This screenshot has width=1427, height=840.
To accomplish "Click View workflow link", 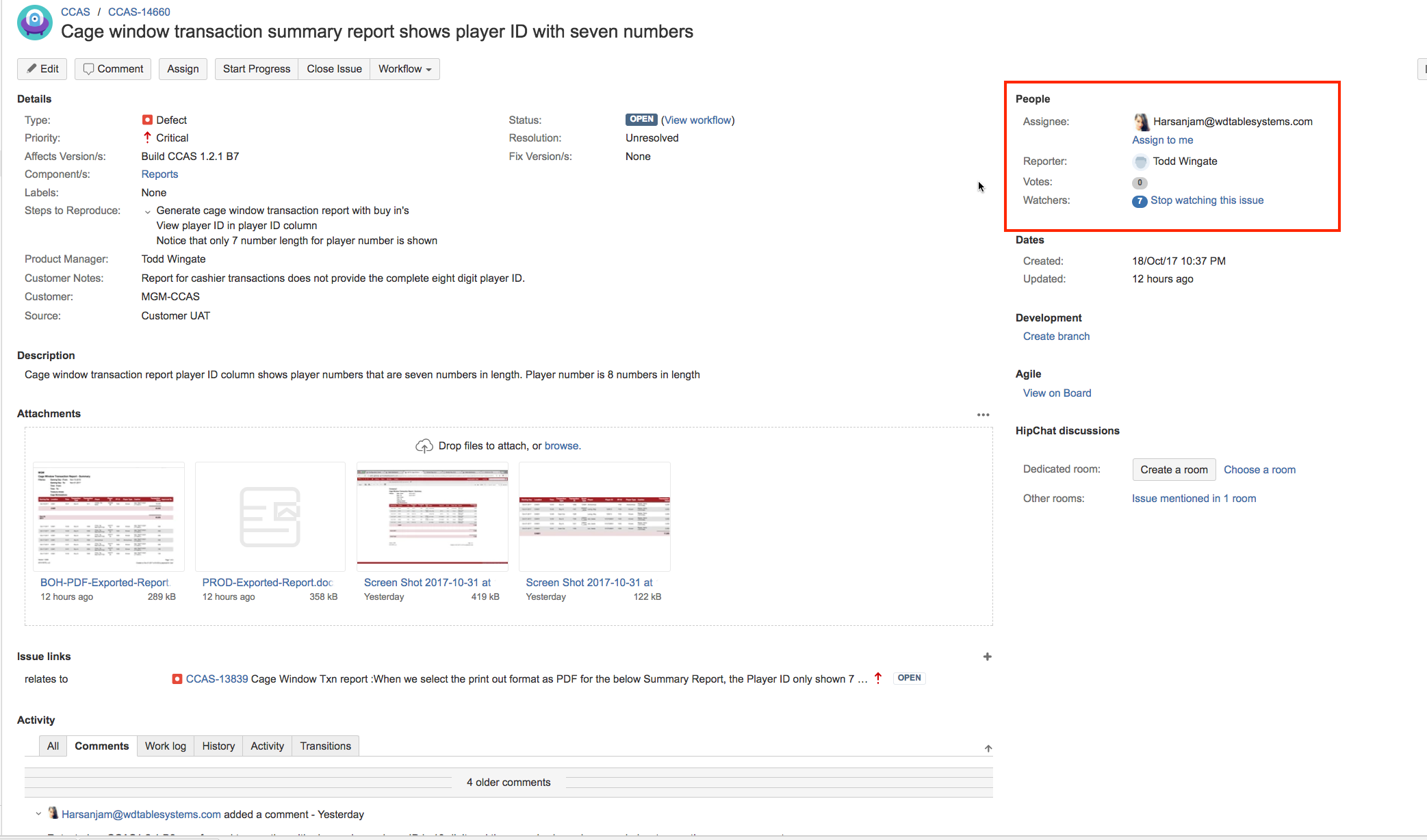I will point(698,120).
